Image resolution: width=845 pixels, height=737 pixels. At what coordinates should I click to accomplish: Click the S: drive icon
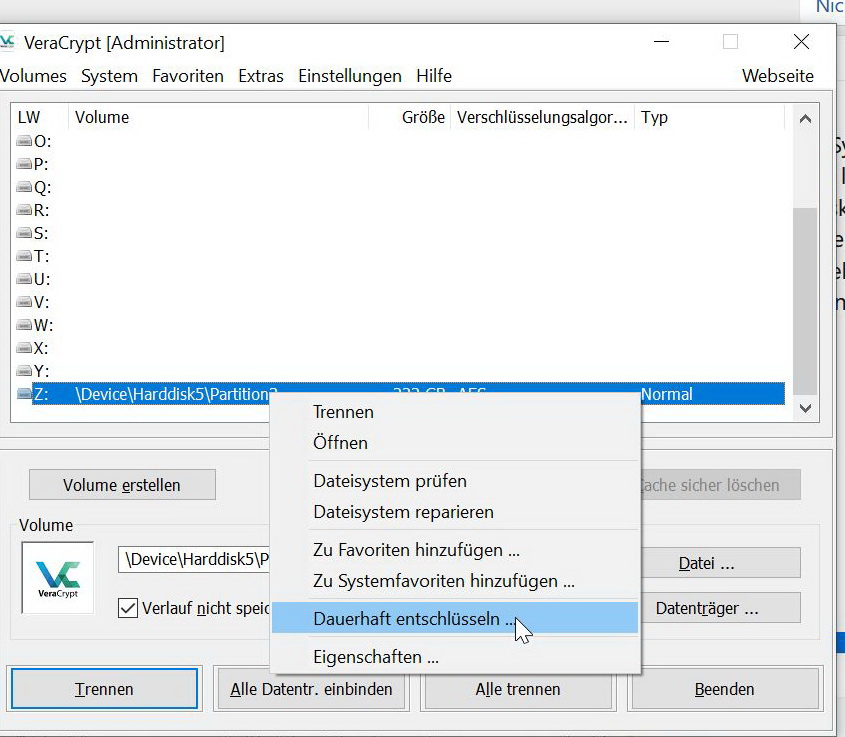point(24,233)
